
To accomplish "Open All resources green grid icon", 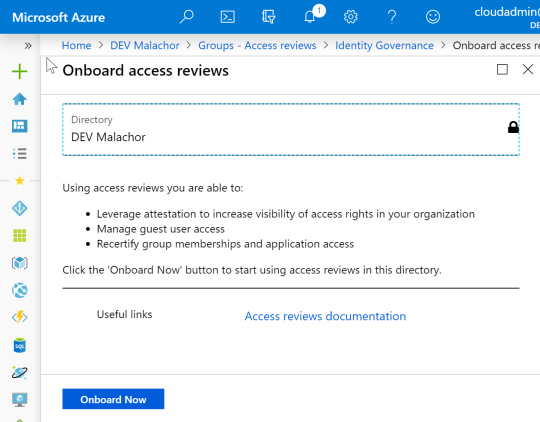I will (x=20, y=236).
